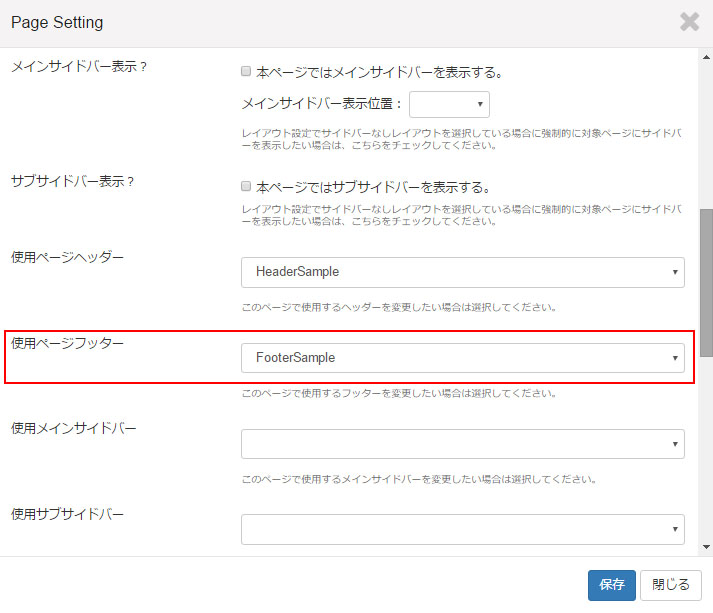Click the arrow on HeaderSample dropdown
The height and width of the screenshot is (613, 713).
point(675,272)
